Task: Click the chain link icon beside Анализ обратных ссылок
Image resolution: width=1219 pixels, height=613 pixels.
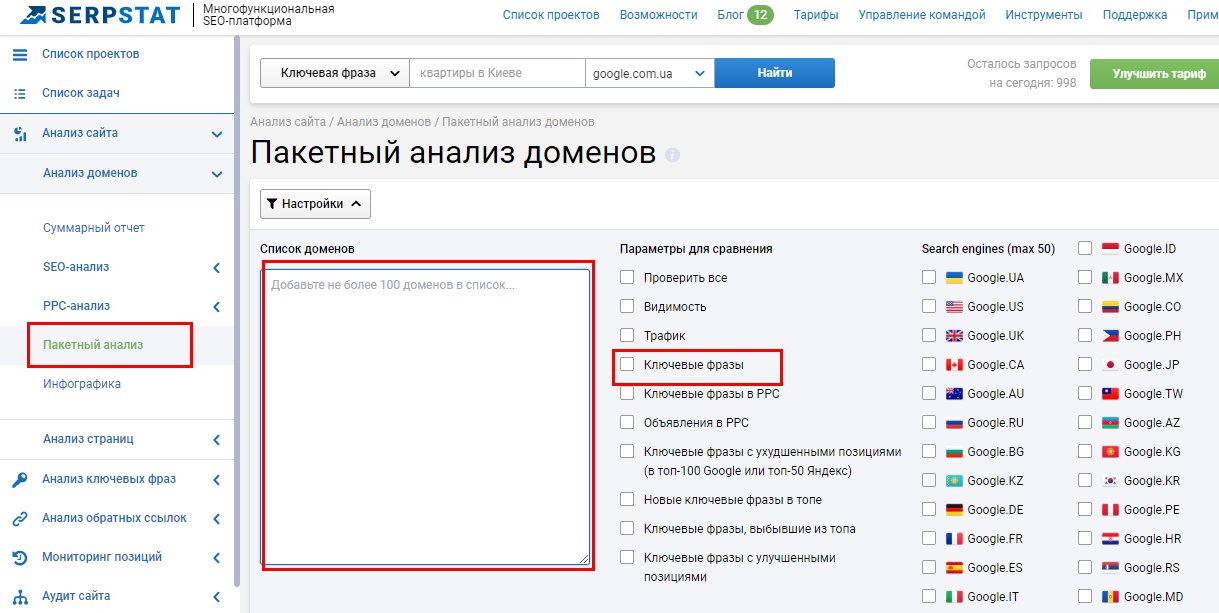Action: coord(19,518)
